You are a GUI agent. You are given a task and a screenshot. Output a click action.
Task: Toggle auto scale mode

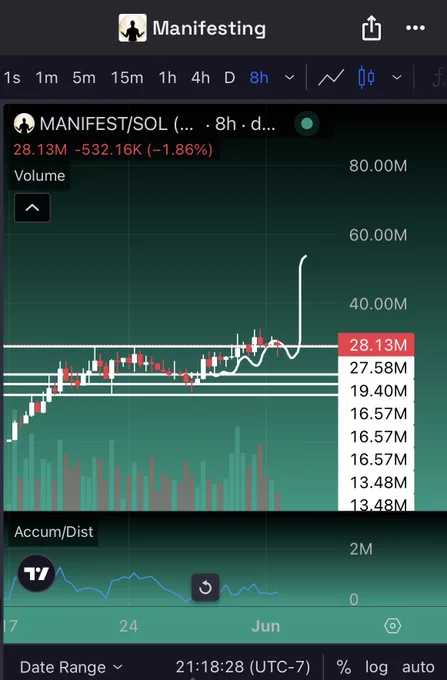coord(418,667)
